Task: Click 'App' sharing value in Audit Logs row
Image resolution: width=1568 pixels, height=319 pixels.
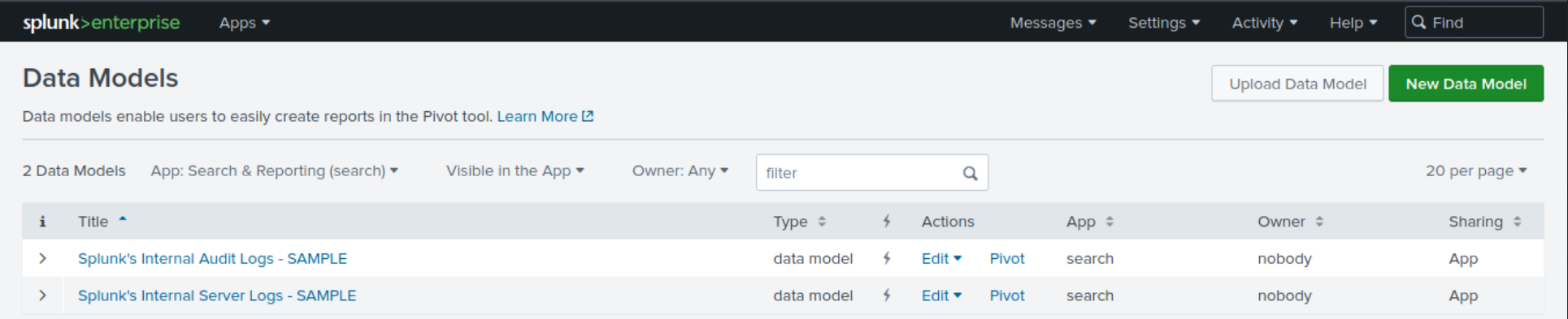Action: click(1462, 258)
